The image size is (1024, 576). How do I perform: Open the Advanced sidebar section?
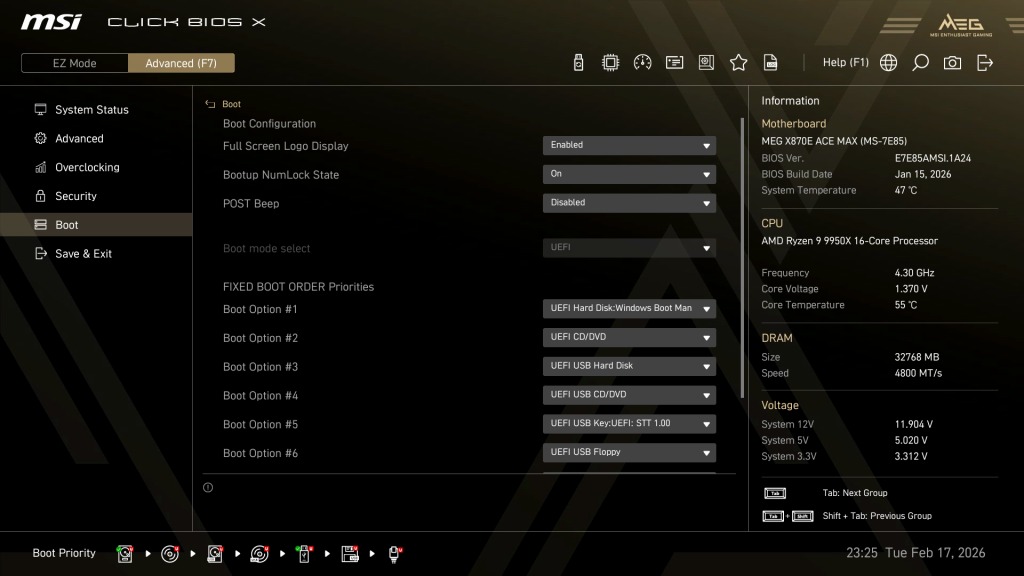click(96, 138)
